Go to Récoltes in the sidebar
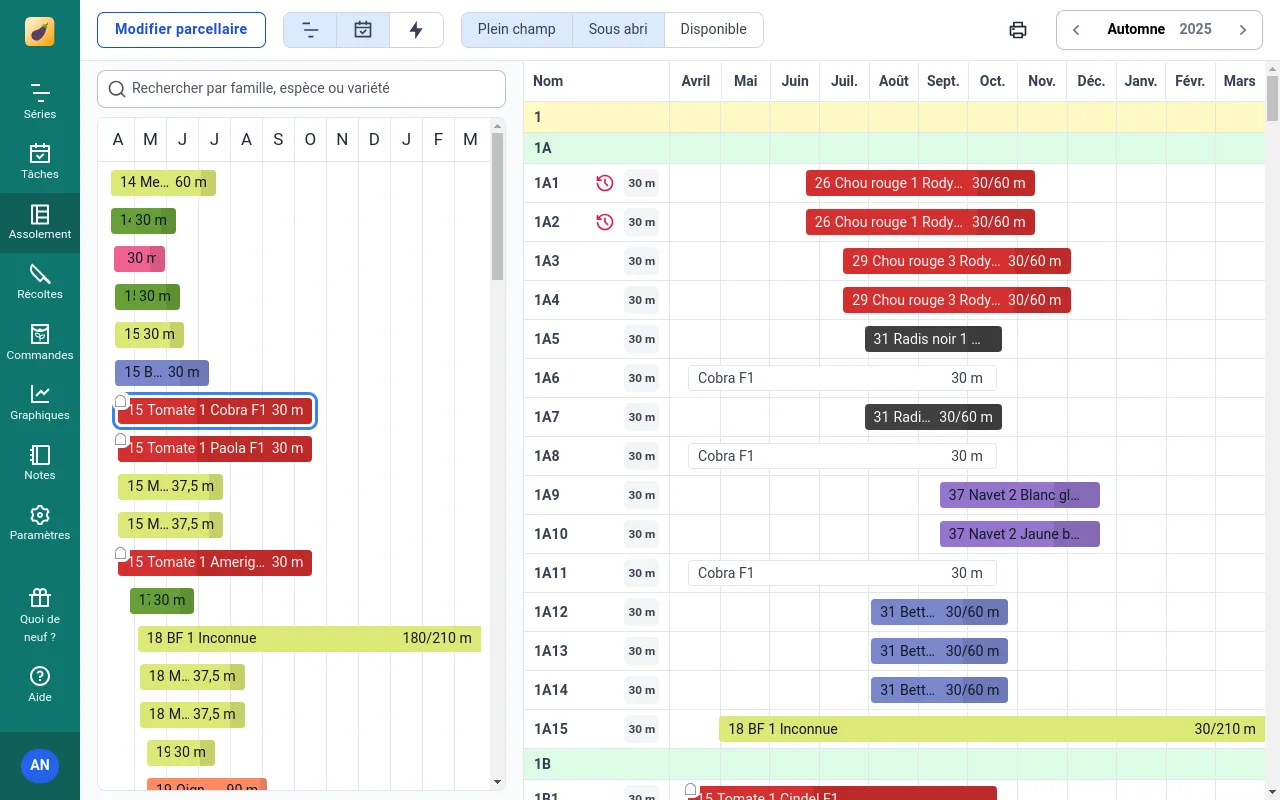This screenshot has width=1280, height=800. point(40,282)
